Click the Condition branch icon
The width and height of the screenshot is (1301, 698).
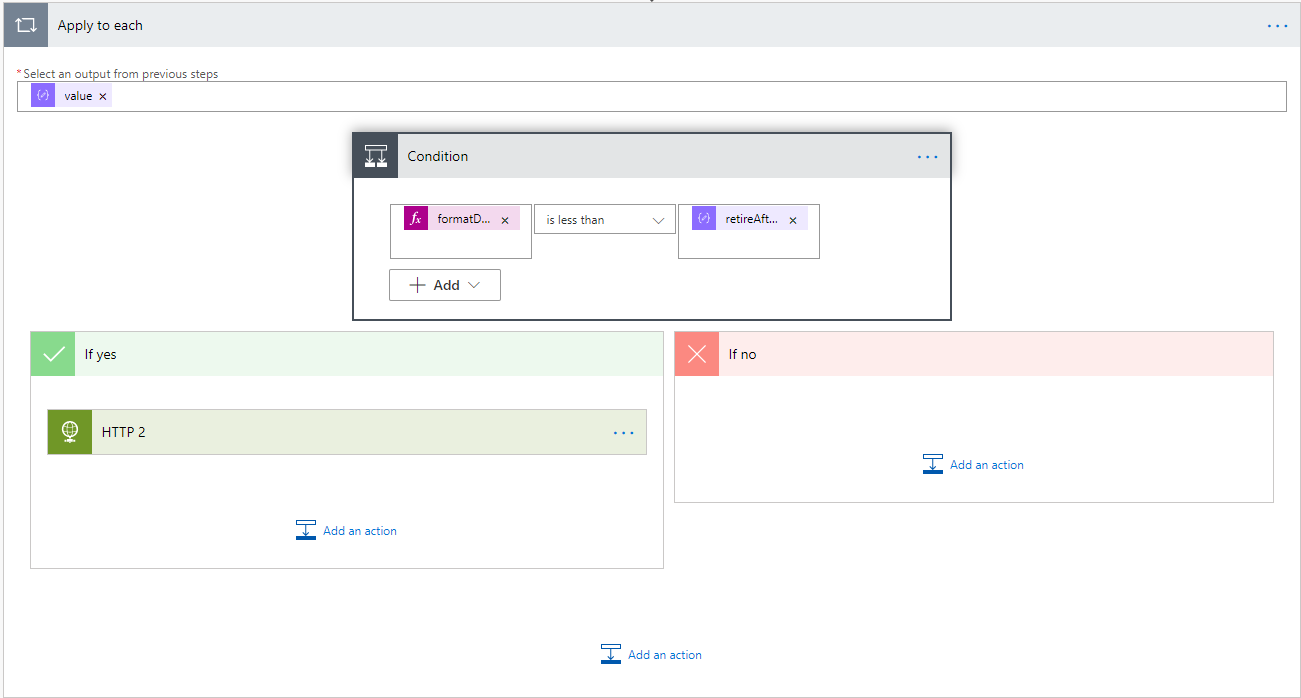click(x=376, y=156)
